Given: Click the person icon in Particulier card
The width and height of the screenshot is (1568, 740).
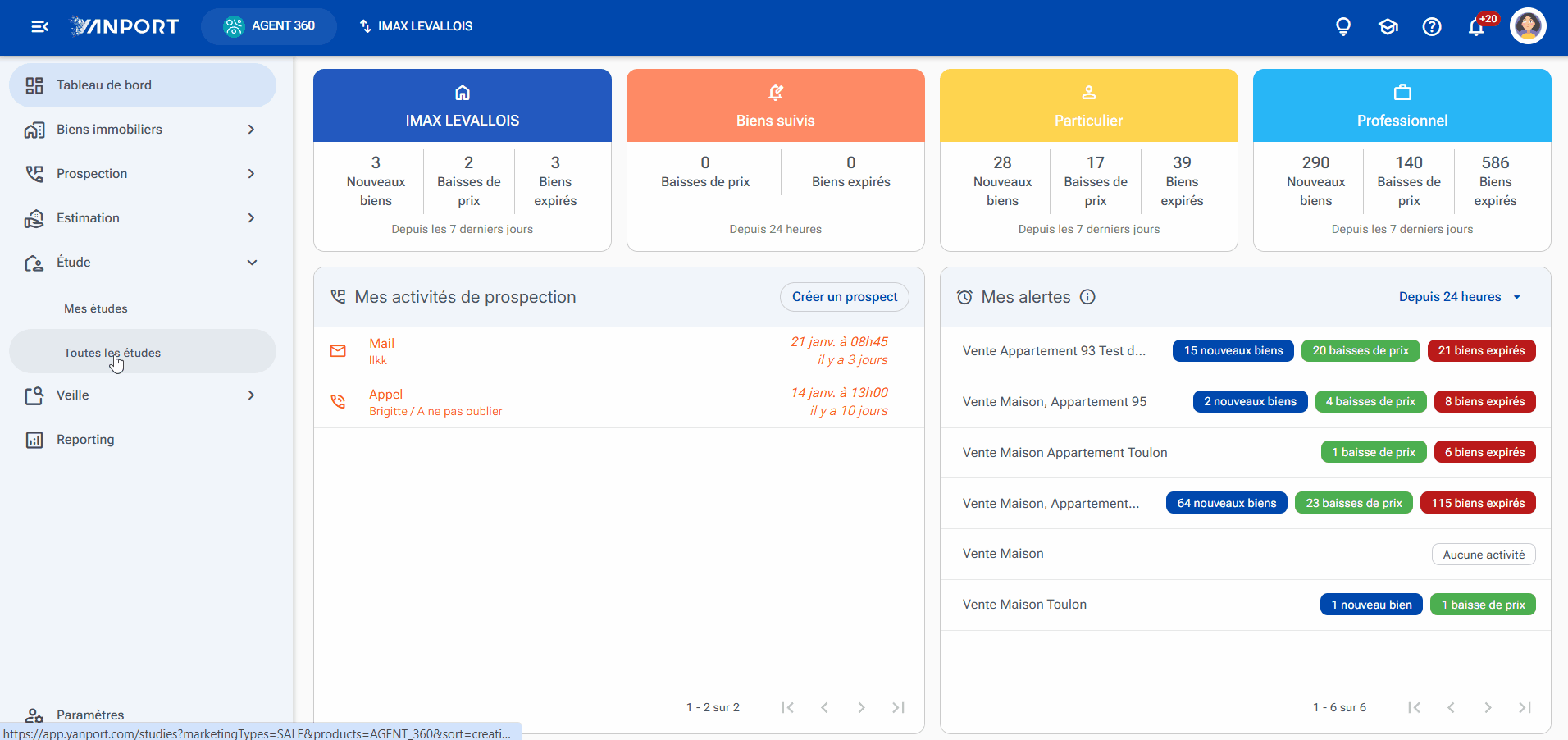Looking at the screenshot, I should (1089, 93).
